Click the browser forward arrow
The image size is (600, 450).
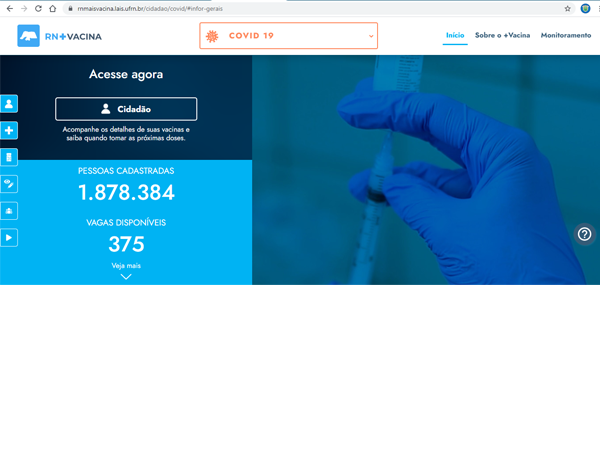(24, 8)
